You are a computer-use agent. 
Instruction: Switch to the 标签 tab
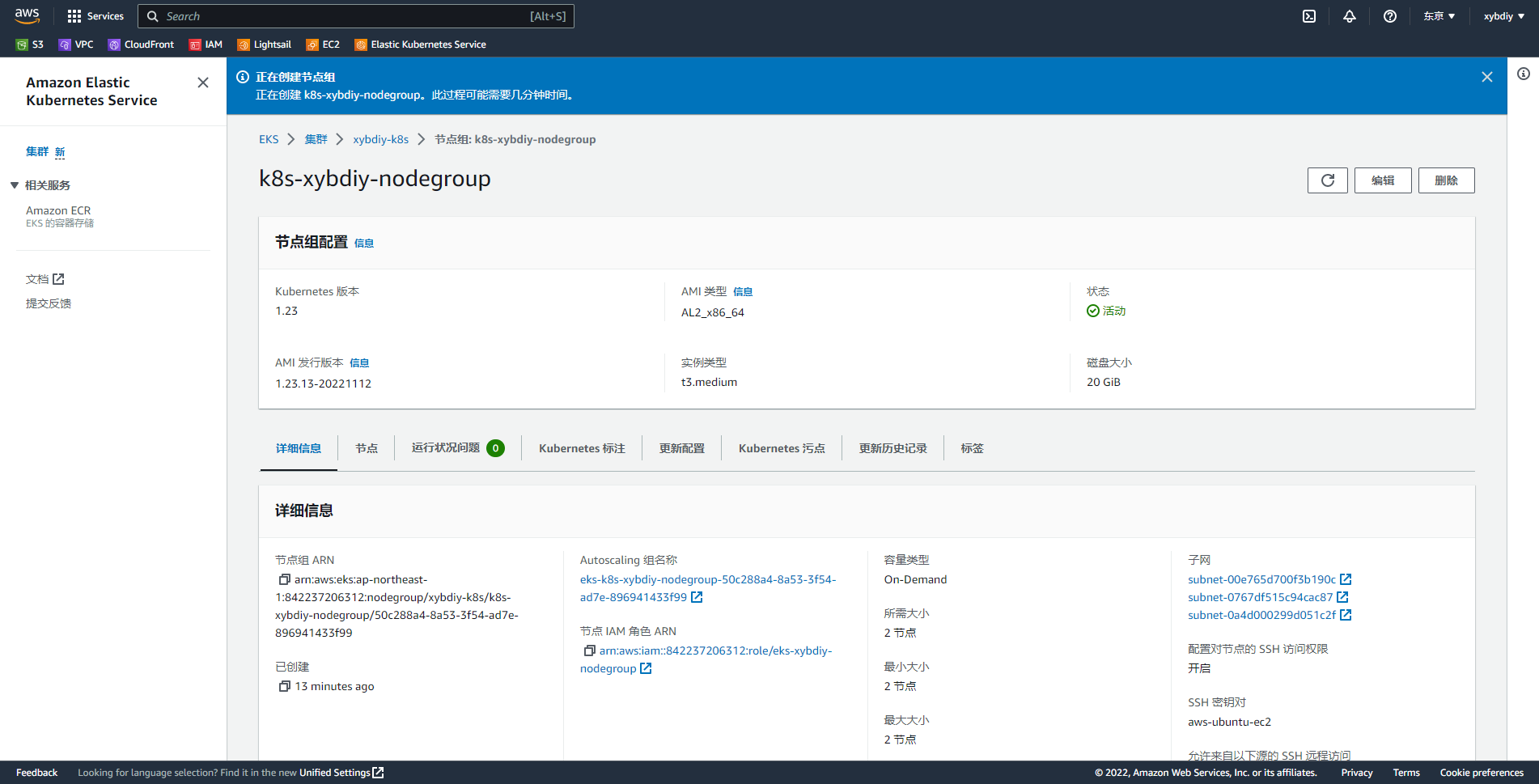973,448
